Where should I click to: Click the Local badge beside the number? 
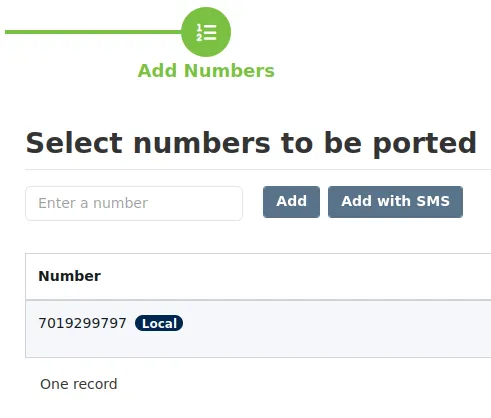coord(159,323)
